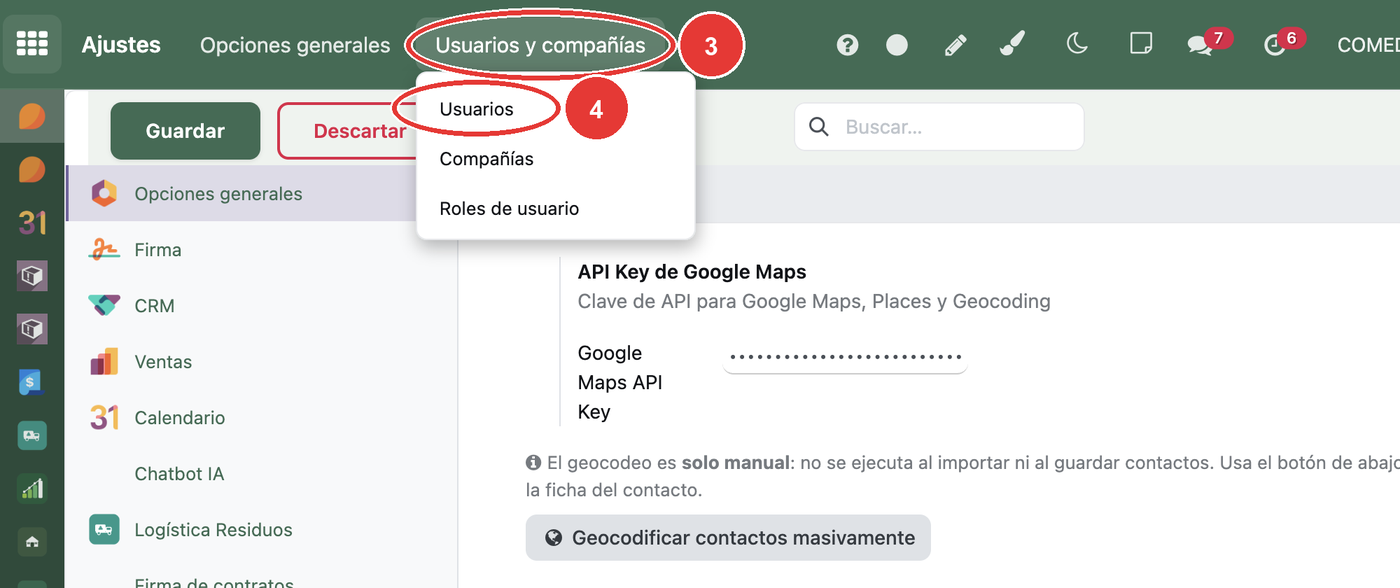This screenshot has width=1400, height=588.
Task: Click the Google Maps API Key label
Action: click(620, 382)
